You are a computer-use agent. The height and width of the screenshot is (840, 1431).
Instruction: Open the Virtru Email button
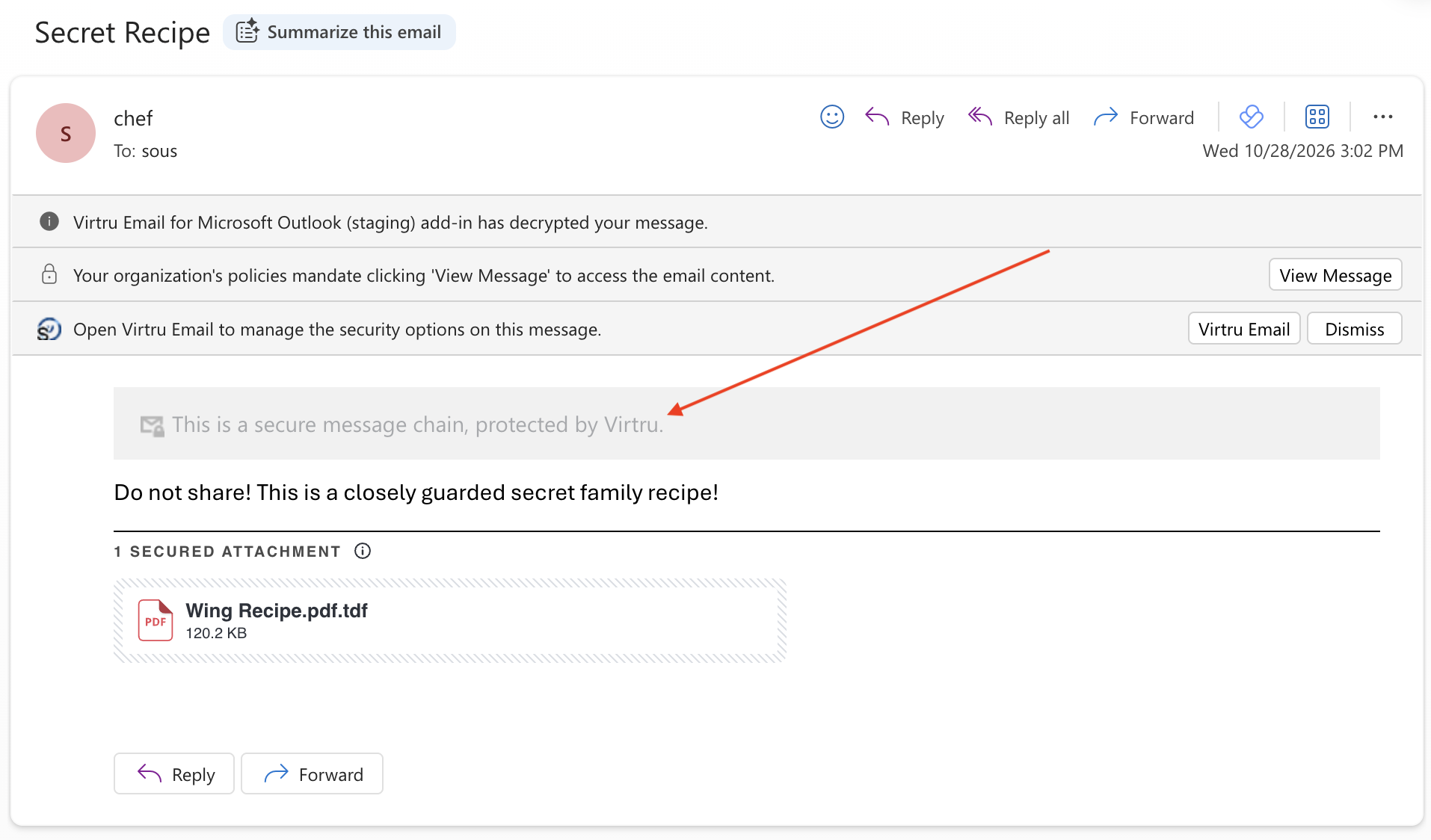click(1244, 329)
